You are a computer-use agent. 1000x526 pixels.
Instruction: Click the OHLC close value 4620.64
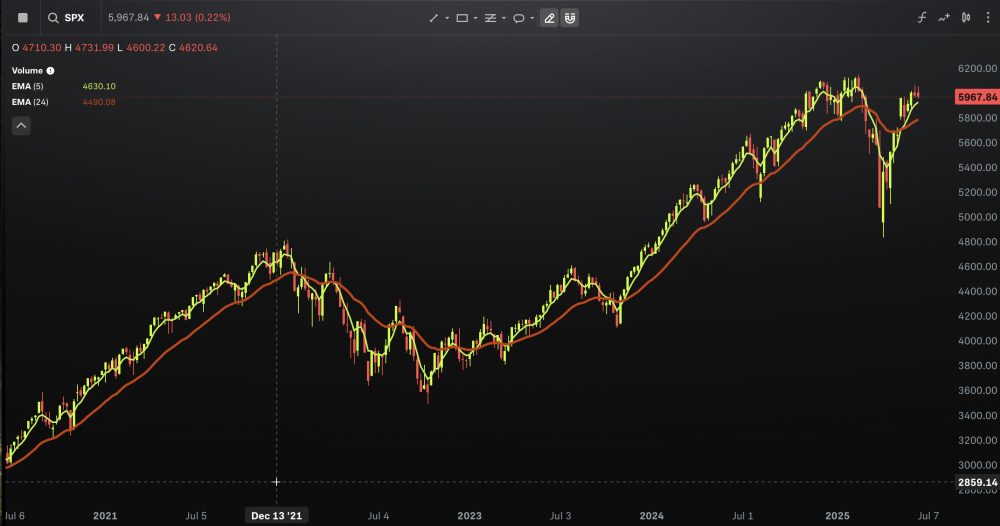tap(198, 48)
